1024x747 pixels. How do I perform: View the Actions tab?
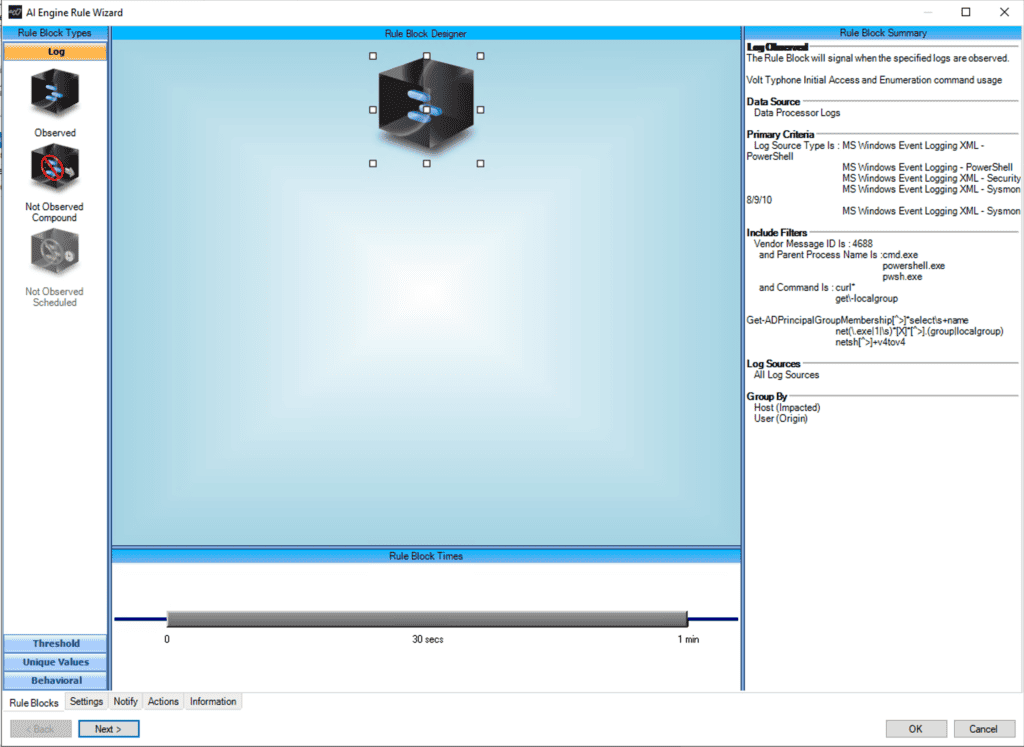(162, 701)
